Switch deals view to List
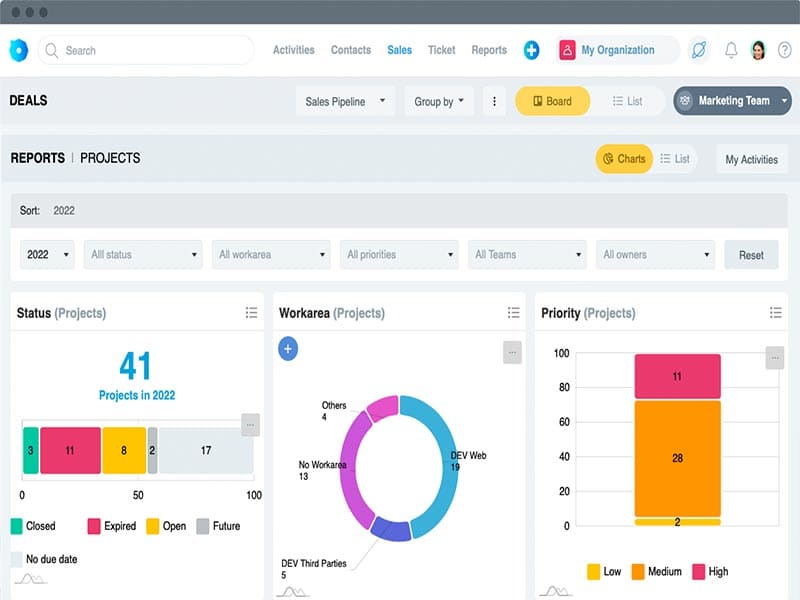The height and width of the screenshot is (600, 800). point(625,101)
